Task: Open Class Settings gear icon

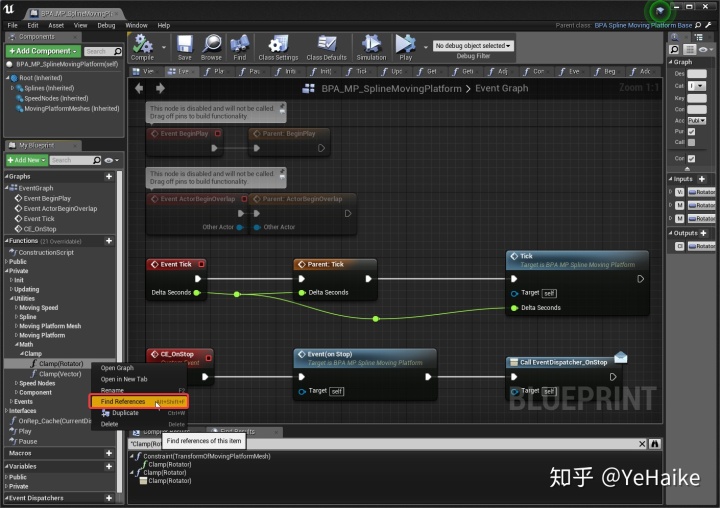Action: tap(278, 44)
